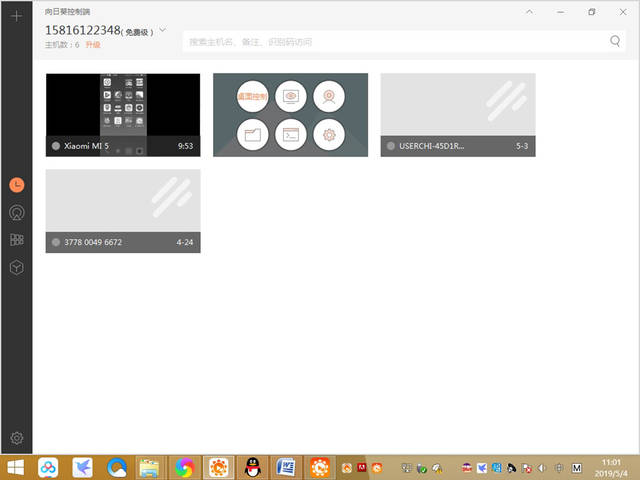640x480 pixels.
Task: Open the cube toolbox sidebar icon
Action: 17,267
